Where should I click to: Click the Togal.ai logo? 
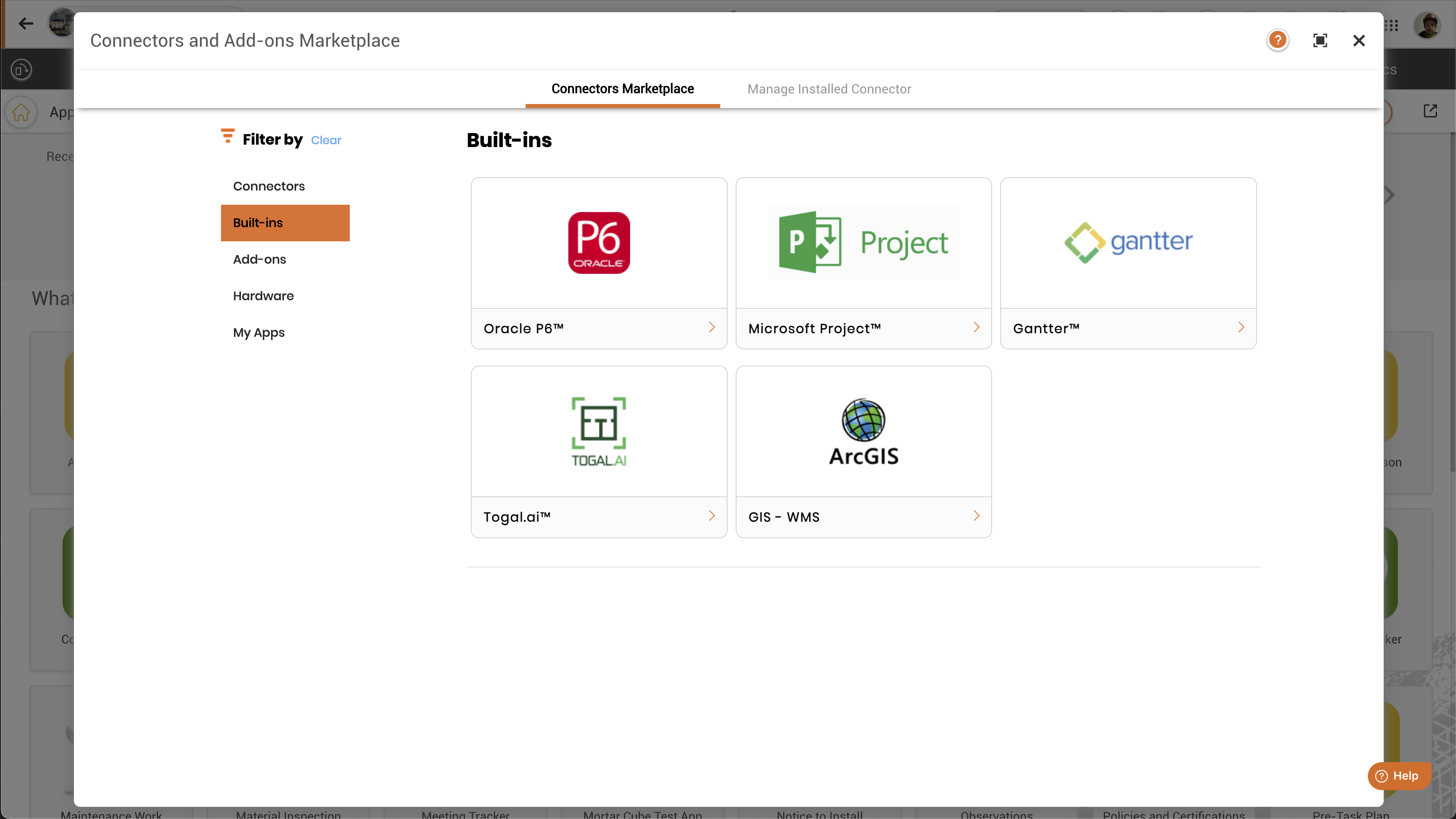(x=598, y=432)
